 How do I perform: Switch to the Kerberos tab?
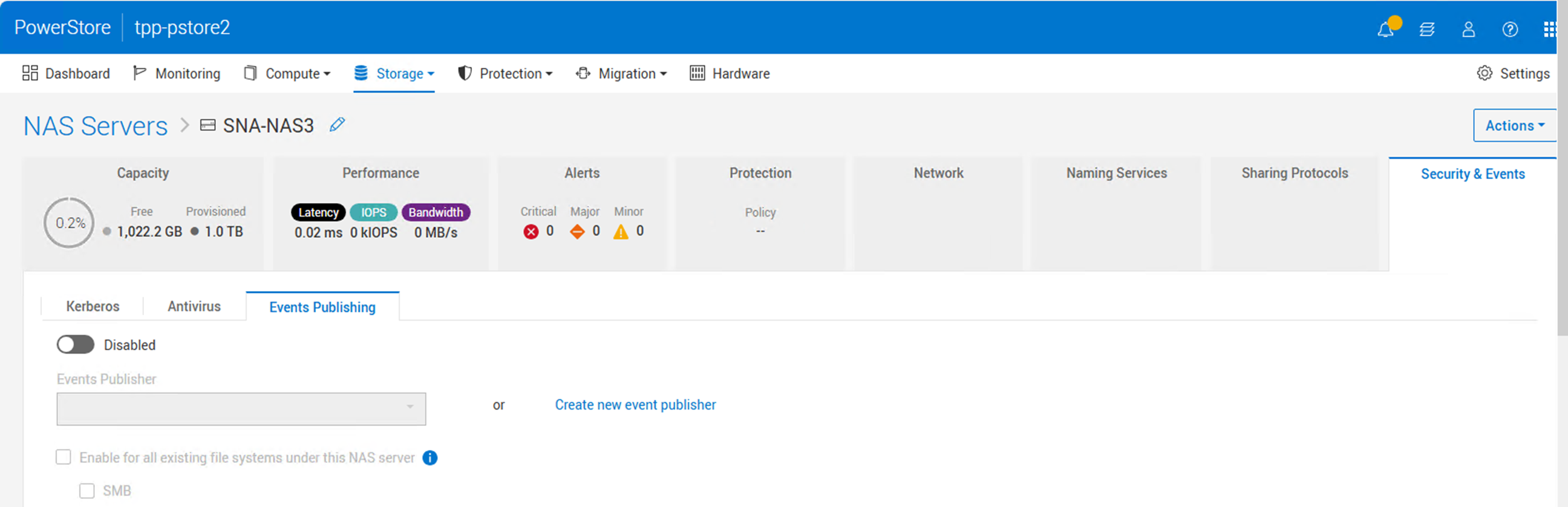click(93, 306)
